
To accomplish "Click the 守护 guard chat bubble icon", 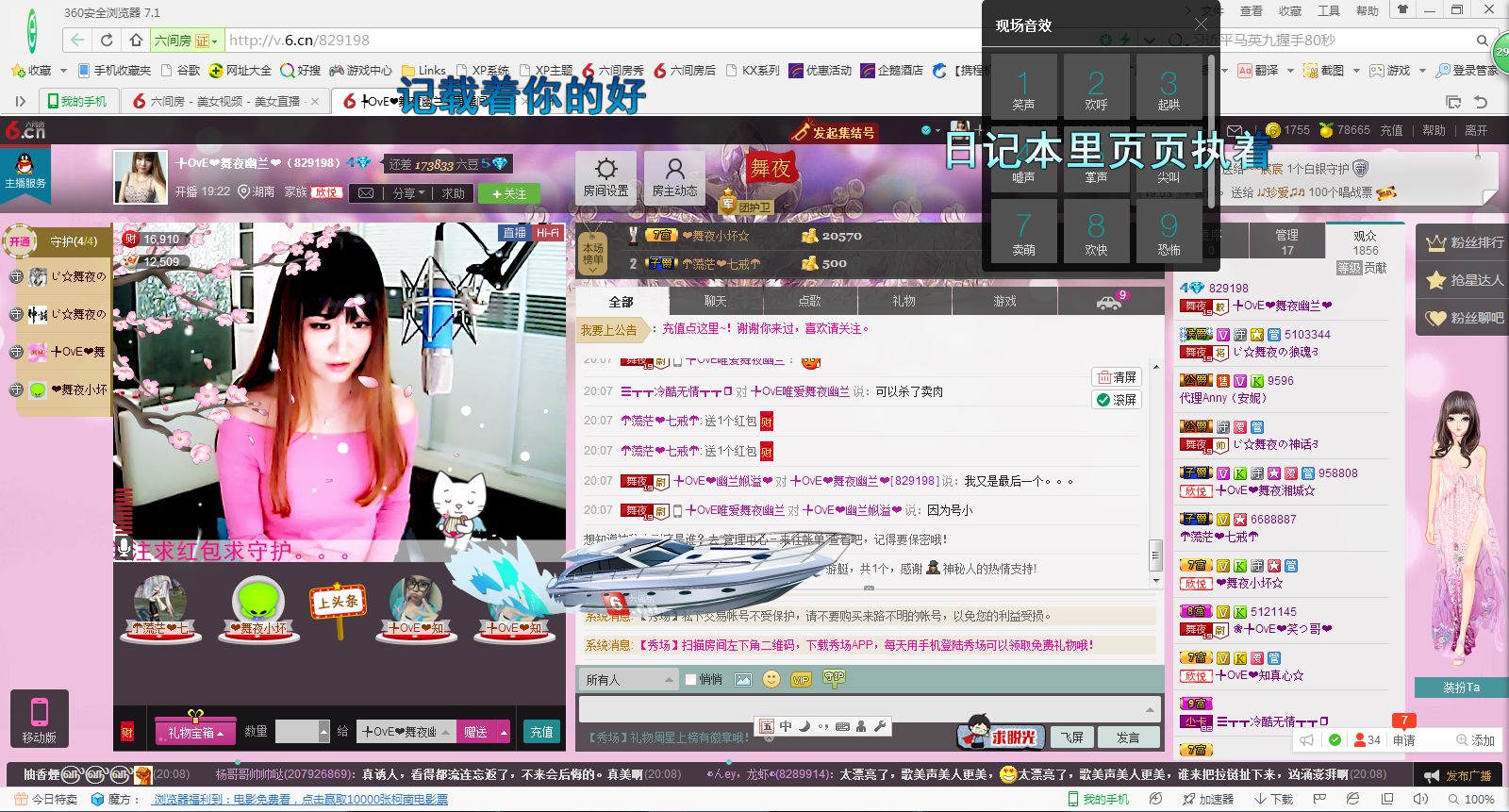I will 834,677.
